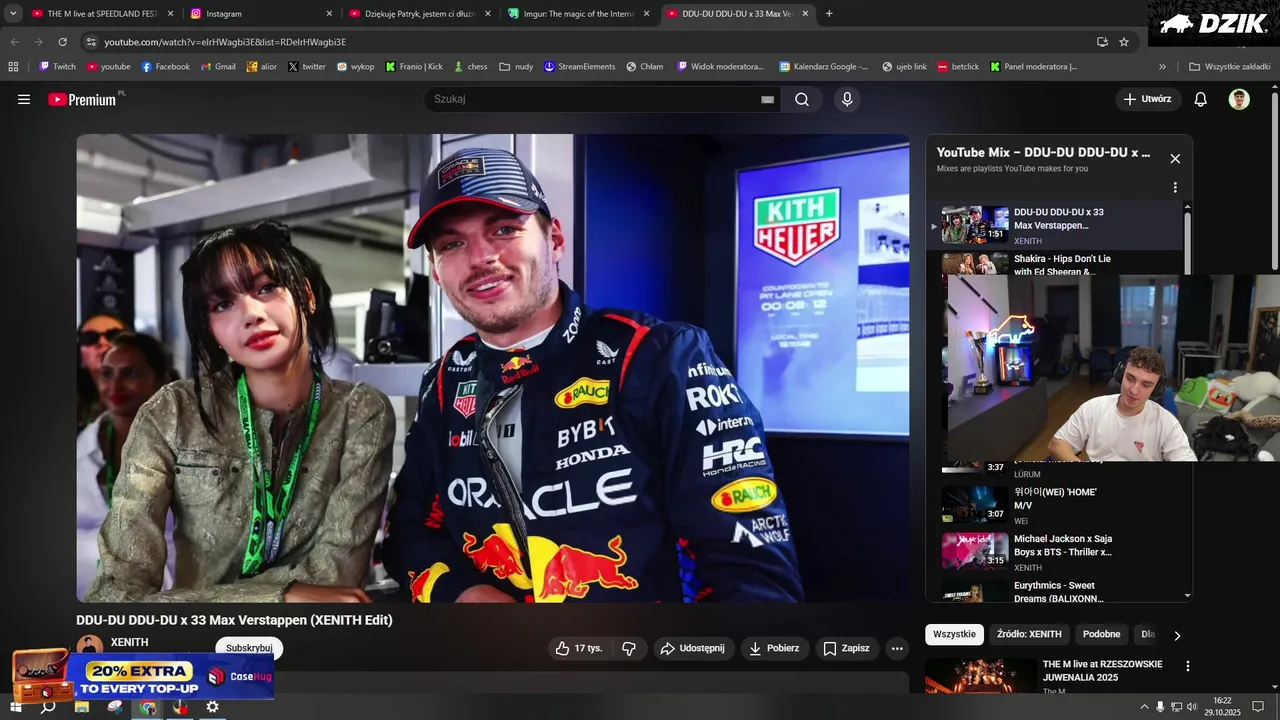1280x720 pixels.
Task: Click the Pobierz download button
Action: (774, 648)
